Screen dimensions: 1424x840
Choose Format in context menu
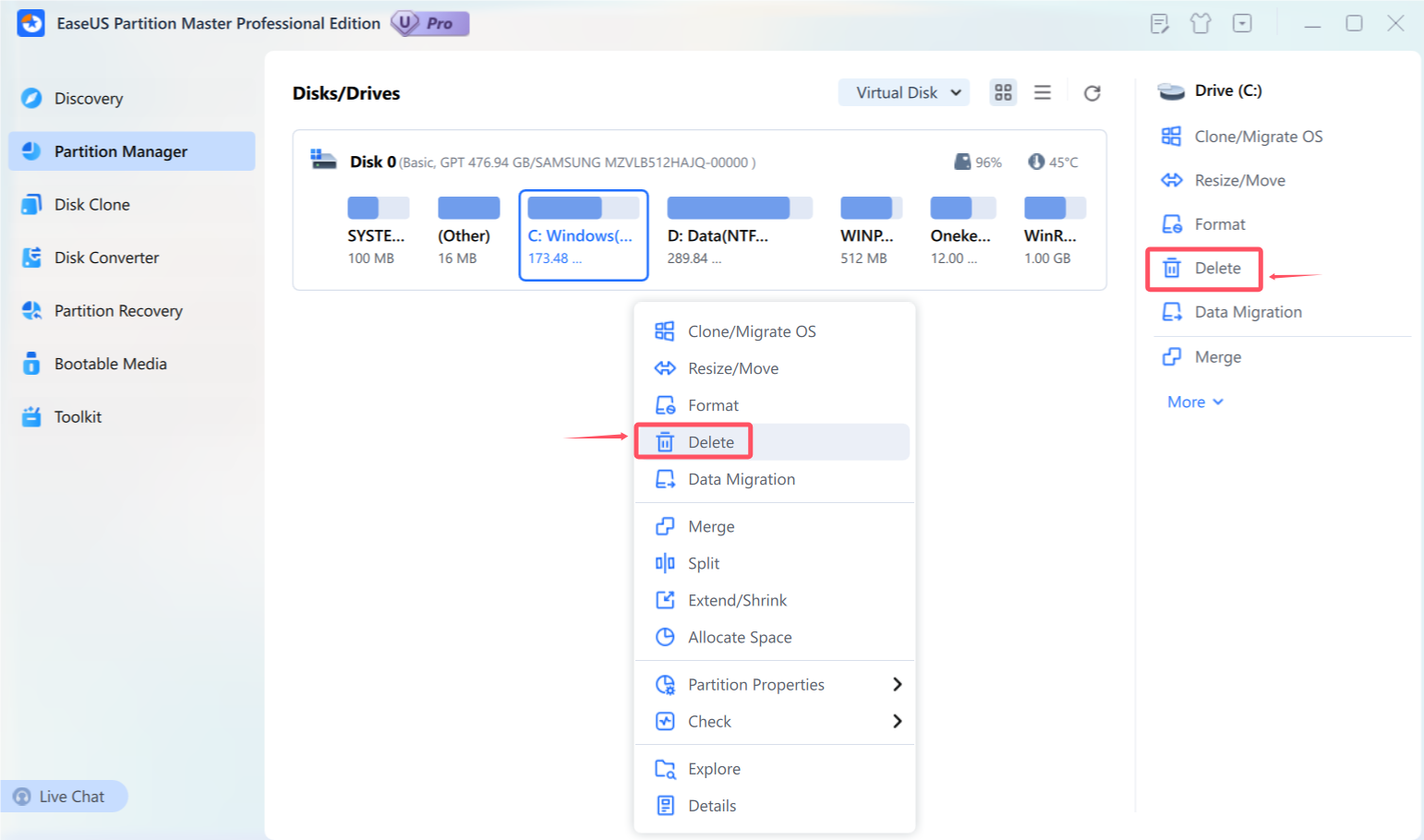774,405
